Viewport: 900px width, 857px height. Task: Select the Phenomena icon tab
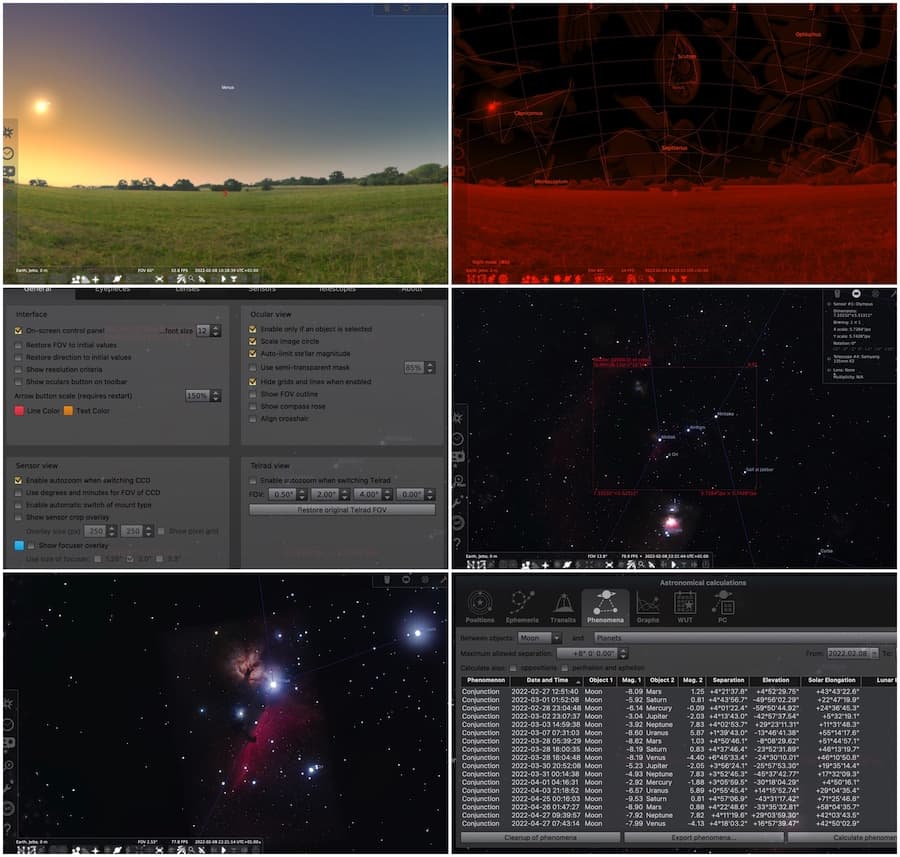click(605, 607)
